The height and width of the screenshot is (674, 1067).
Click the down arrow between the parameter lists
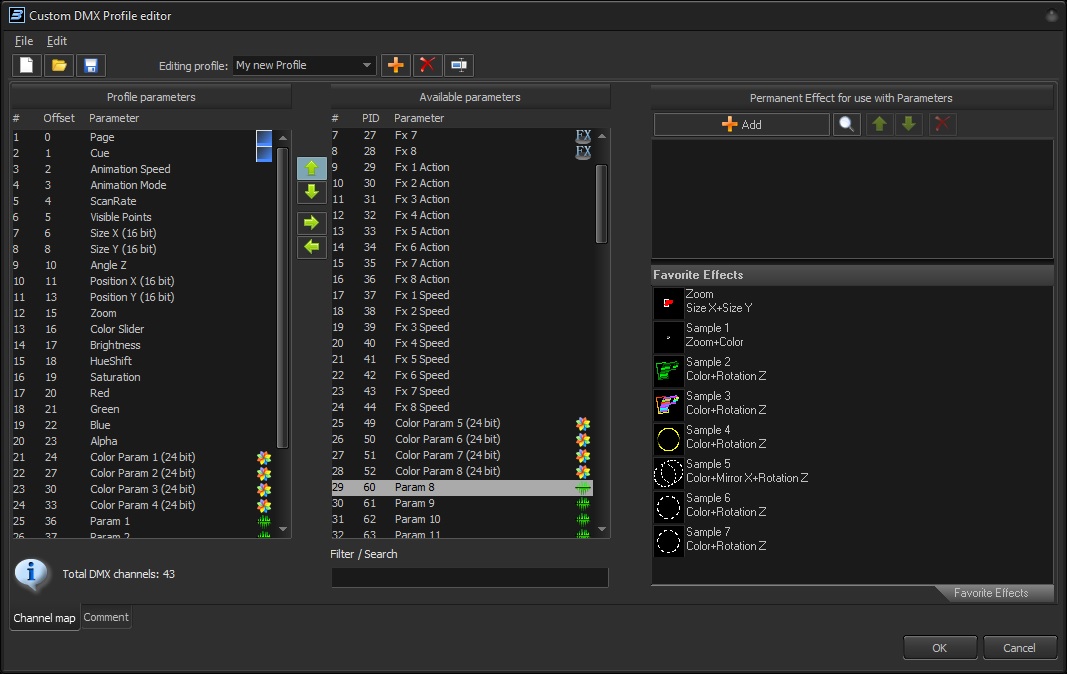click(311, 192)
